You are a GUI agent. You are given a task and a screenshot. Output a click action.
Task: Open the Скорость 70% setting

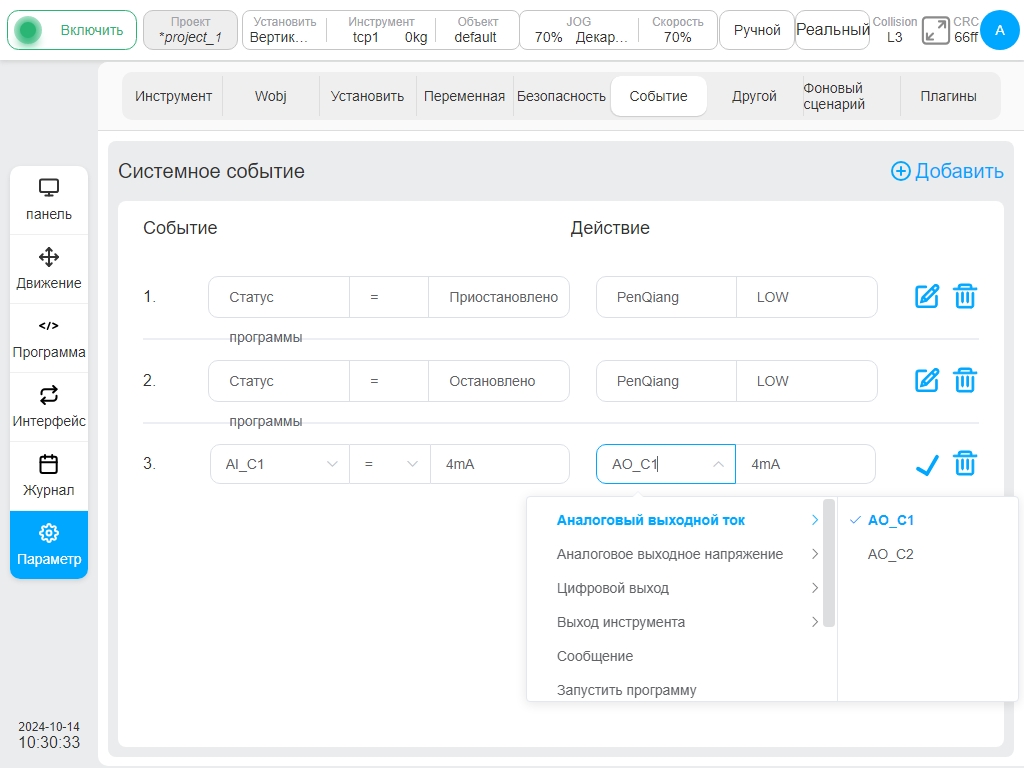click(x=677, y=30)
